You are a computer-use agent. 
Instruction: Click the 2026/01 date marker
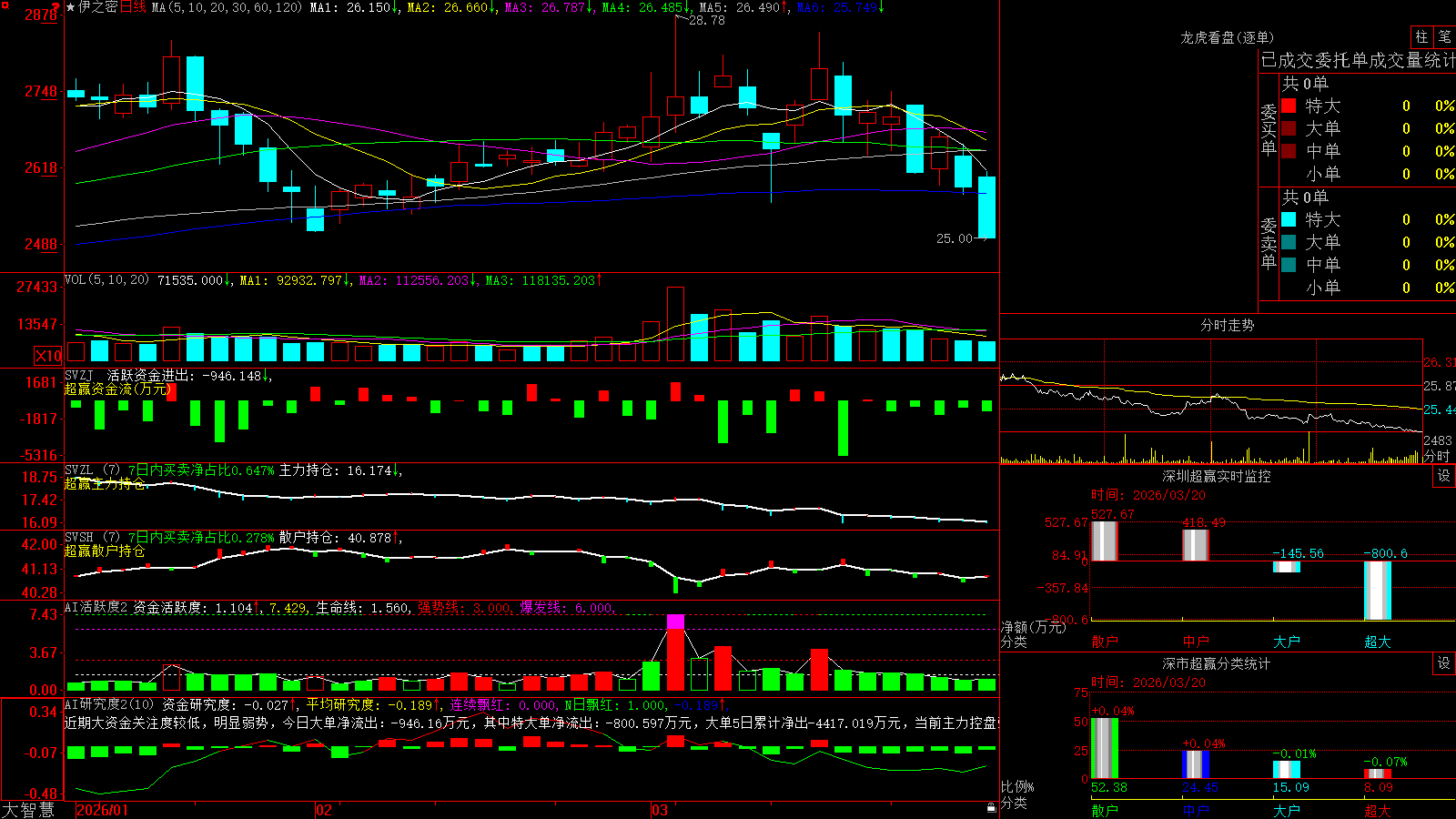coord(103,810)
